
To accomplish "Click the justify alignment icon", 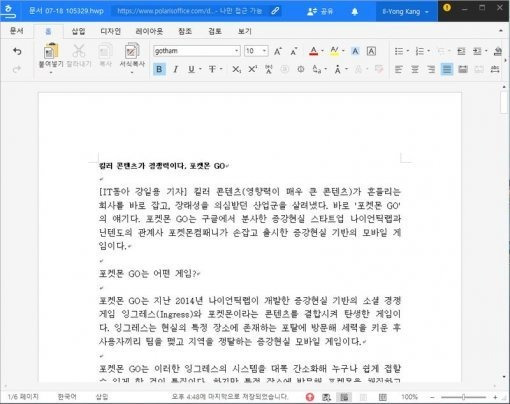I will tap(447, 69).
